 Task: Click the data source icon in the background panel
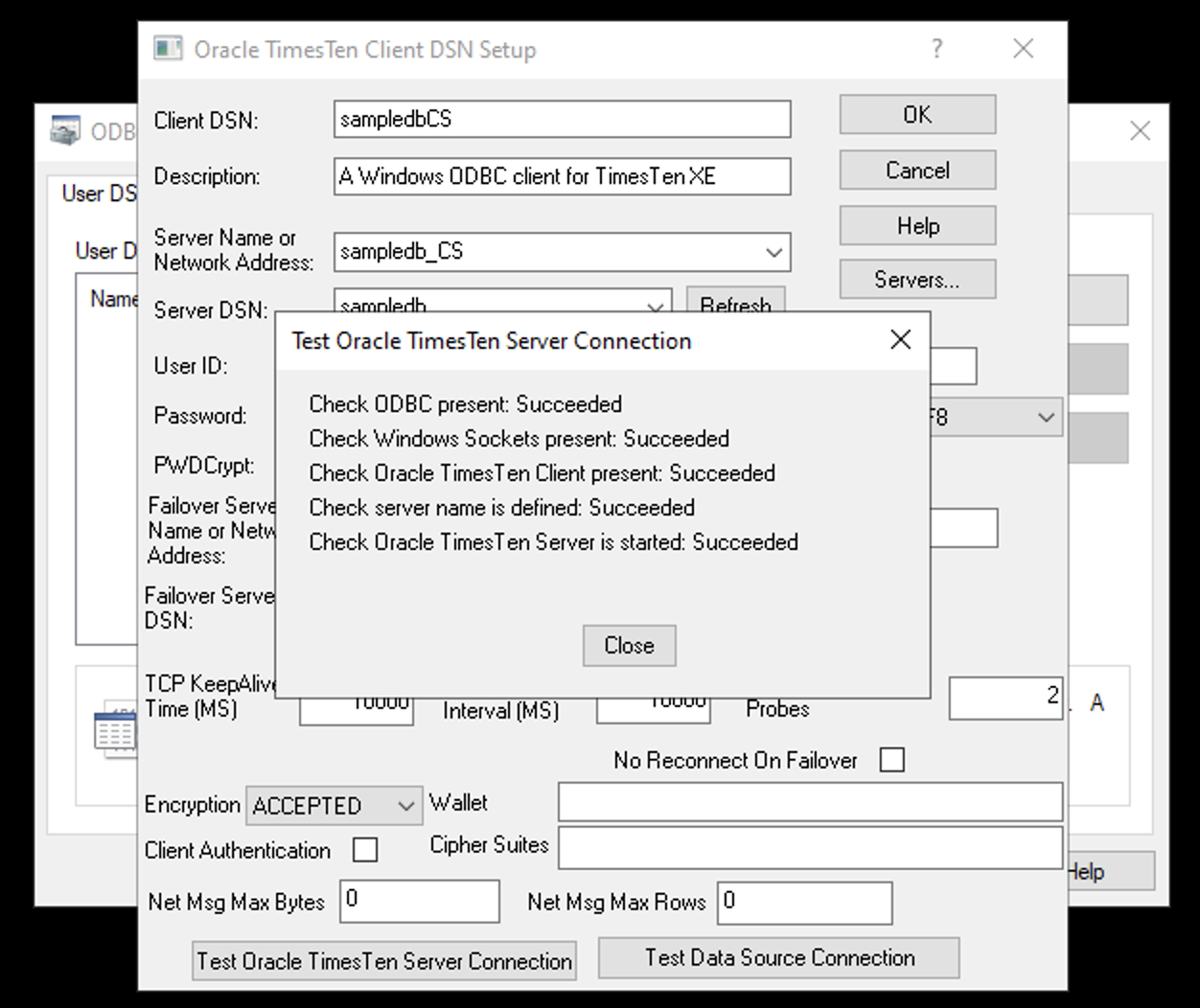tap(115, 730)
